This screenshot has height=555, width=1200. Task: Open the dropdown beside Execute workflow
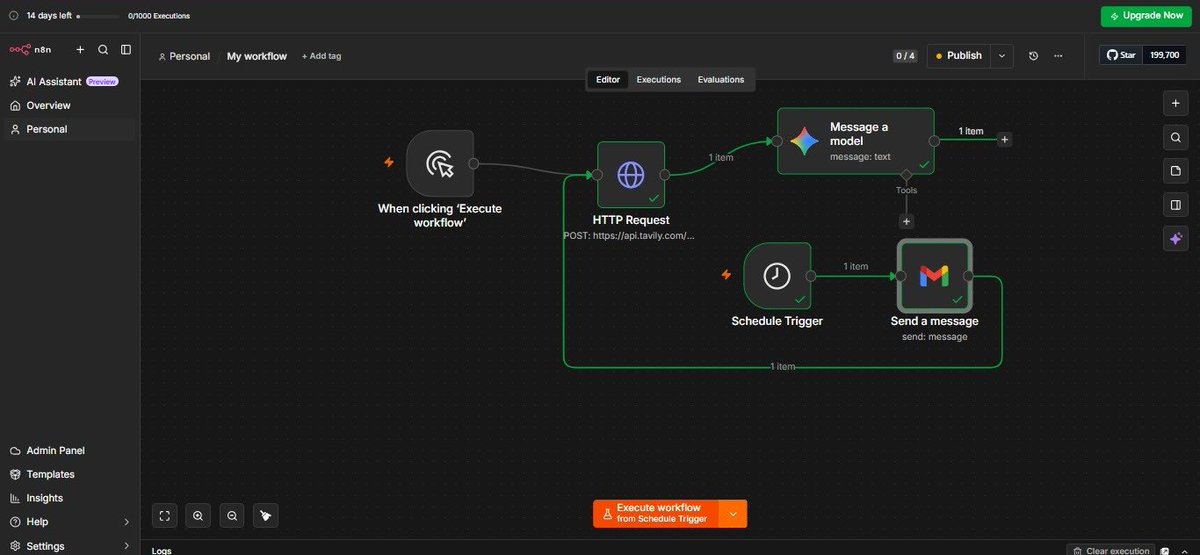click(x=733, y=514)
